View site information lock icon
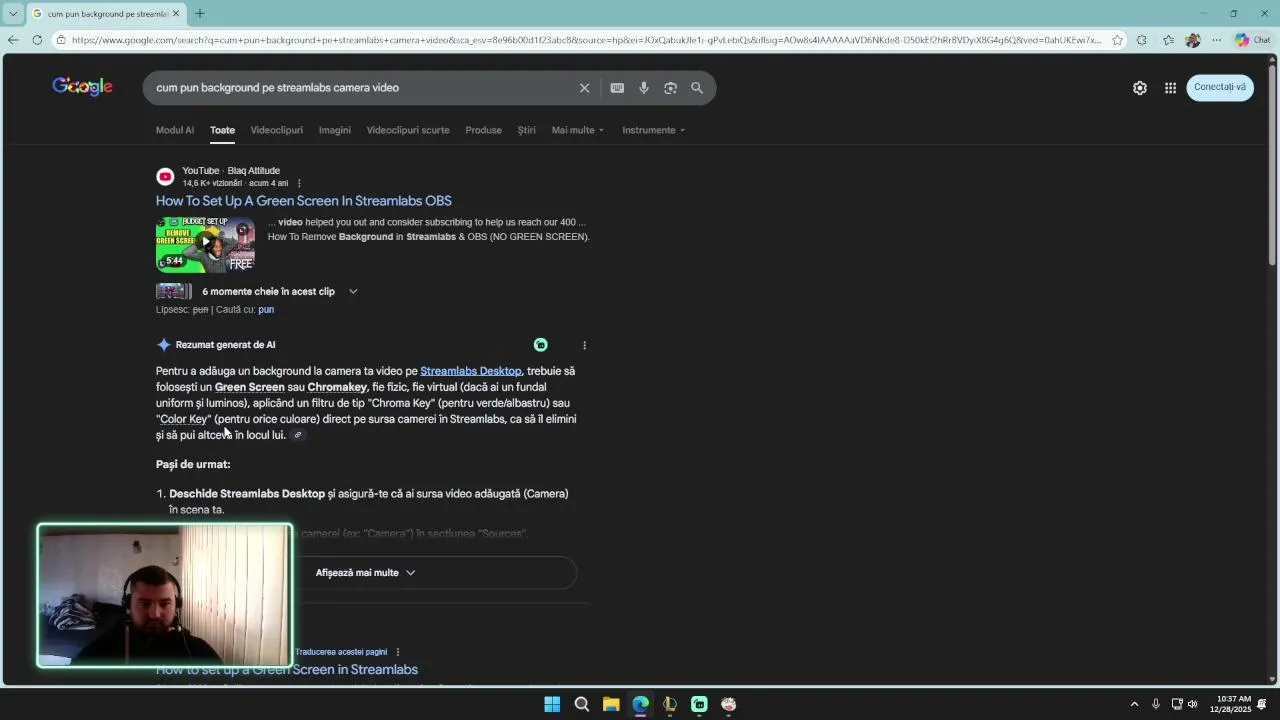The height and width of the screenshot is (720, 1280). [61, 40]
